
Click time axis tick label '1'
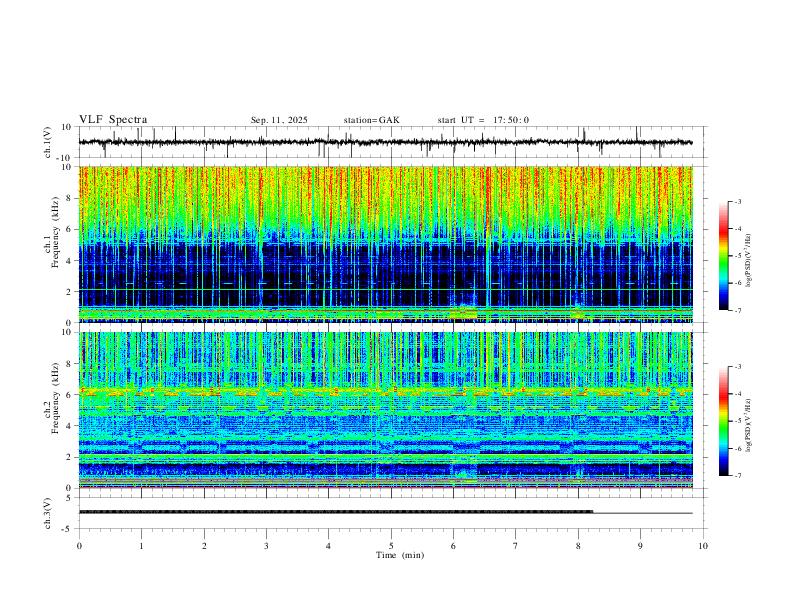141,546
